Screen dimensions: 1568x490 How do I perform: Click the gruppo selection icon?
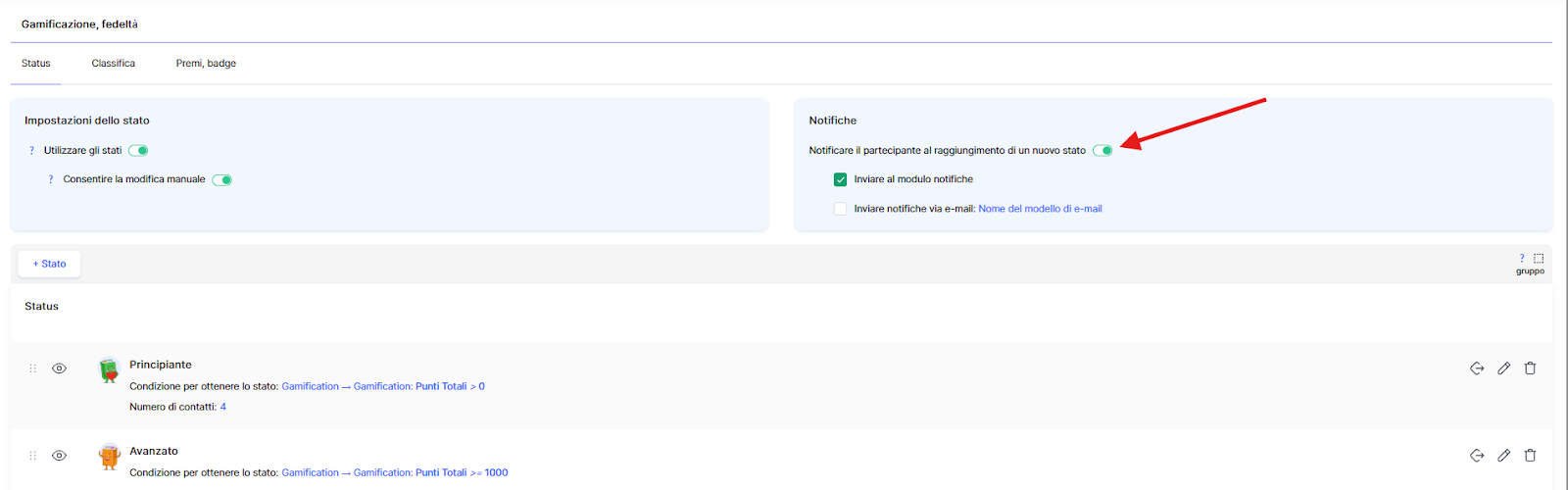tap(1538, 259)
